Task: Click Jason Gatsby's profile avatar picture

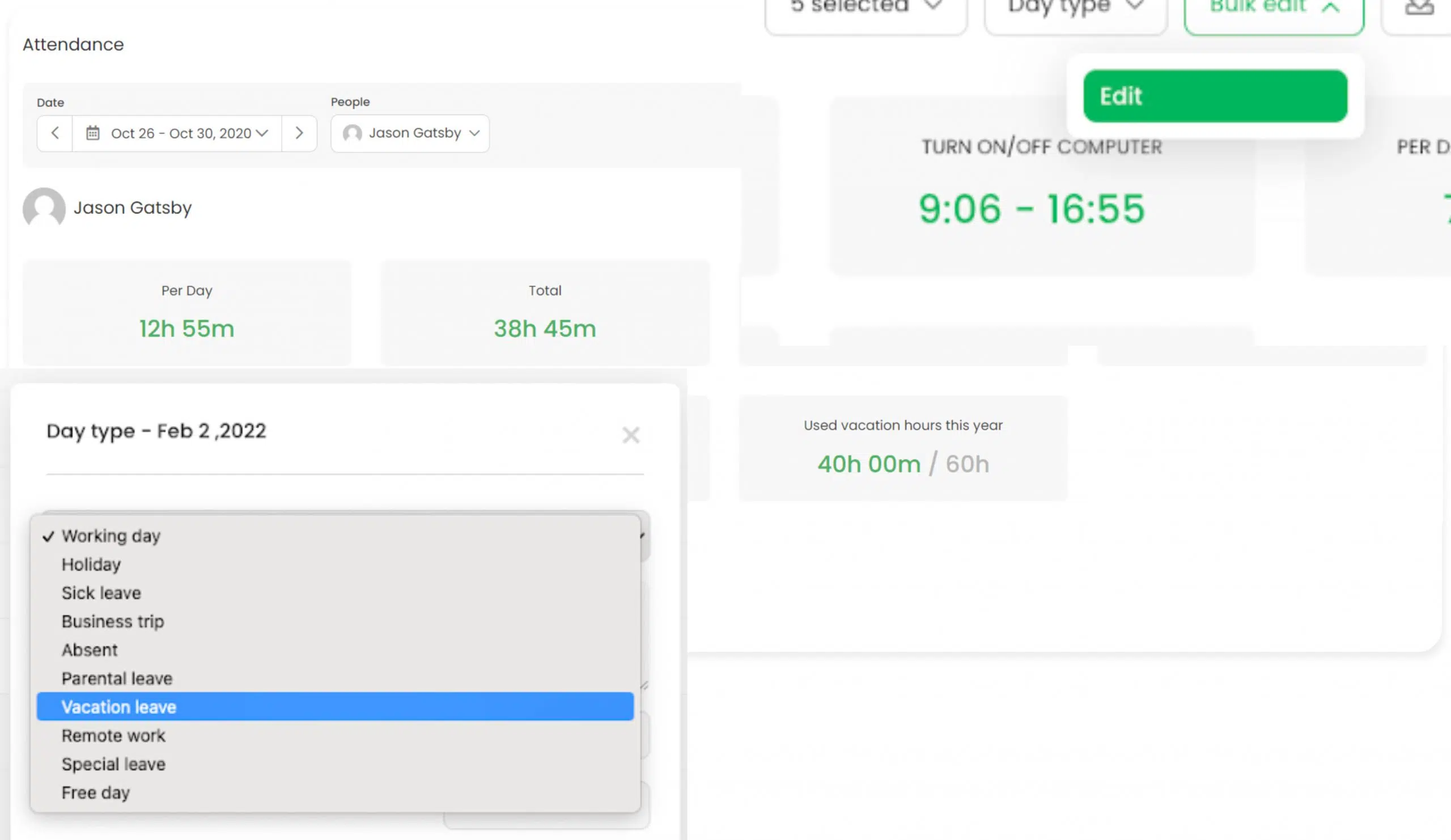Action: (x=44, y=210)
